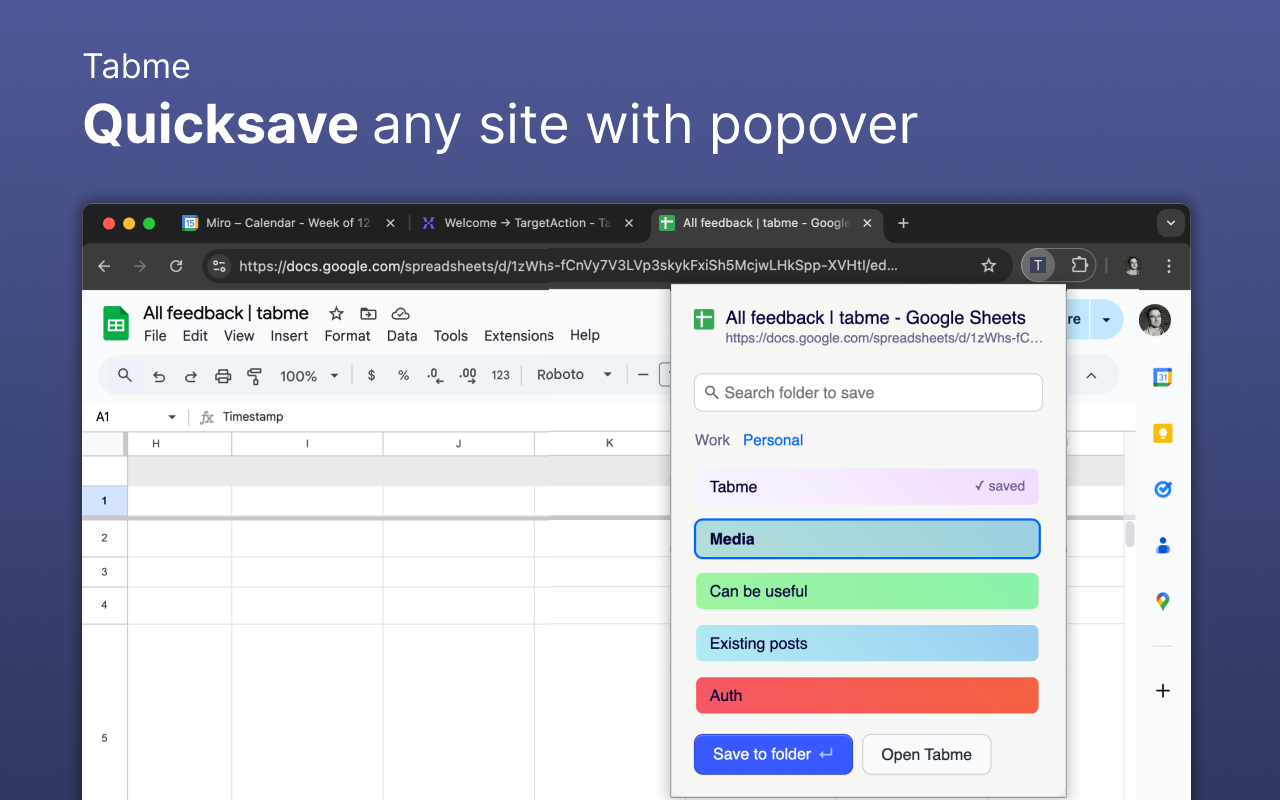Choose the Tabme folder marked saved

click(867, 487)
